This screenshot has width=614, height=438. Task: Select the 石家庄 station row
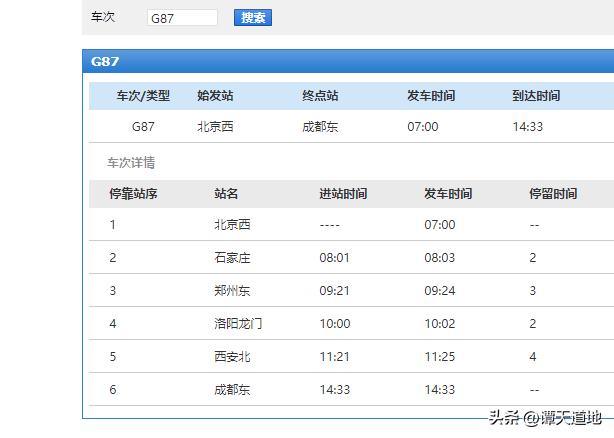(x=232, y=258)
